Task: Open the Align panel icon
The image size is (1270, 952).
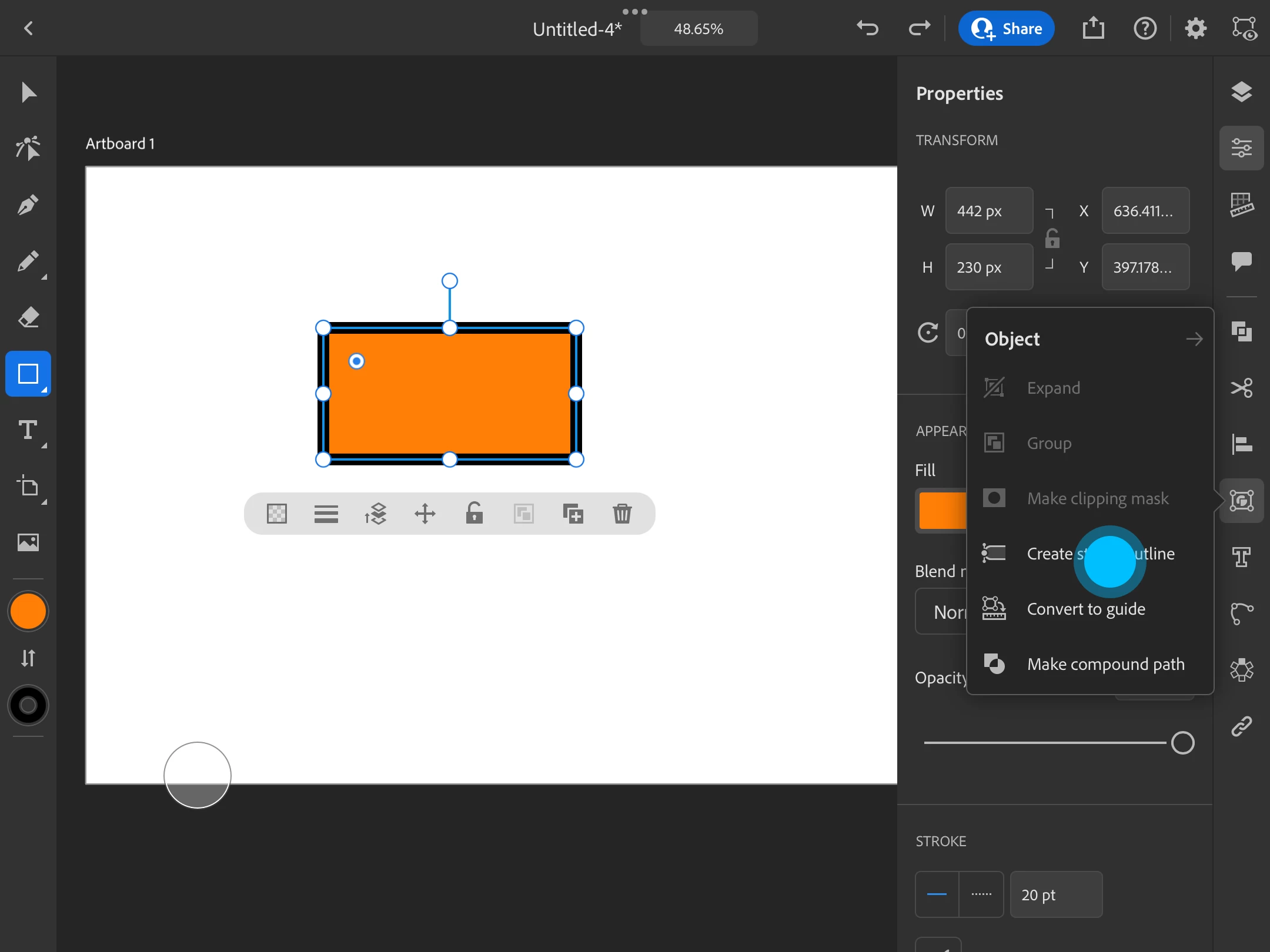Action: click(x=1241, y=444)
